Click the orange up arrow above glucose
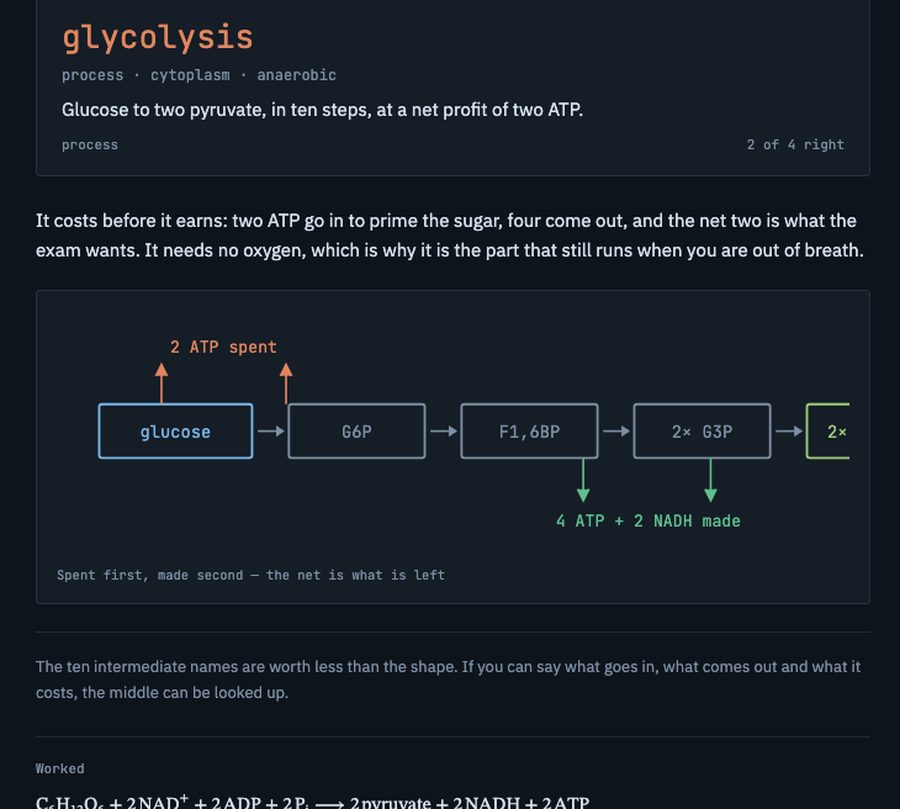 pos(161,382)
